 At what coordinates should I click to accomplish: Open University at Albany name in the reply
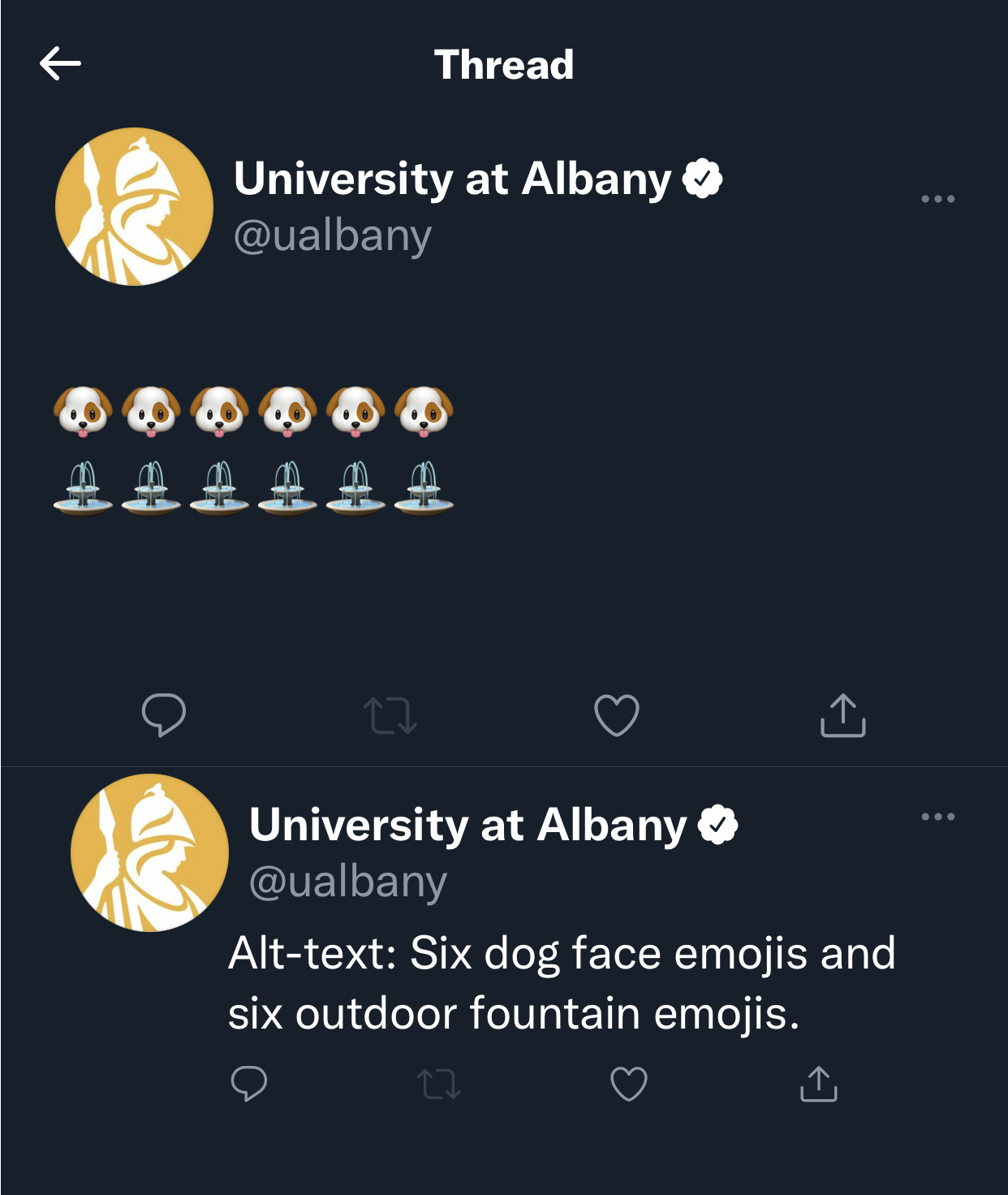[x=467, y=825]
